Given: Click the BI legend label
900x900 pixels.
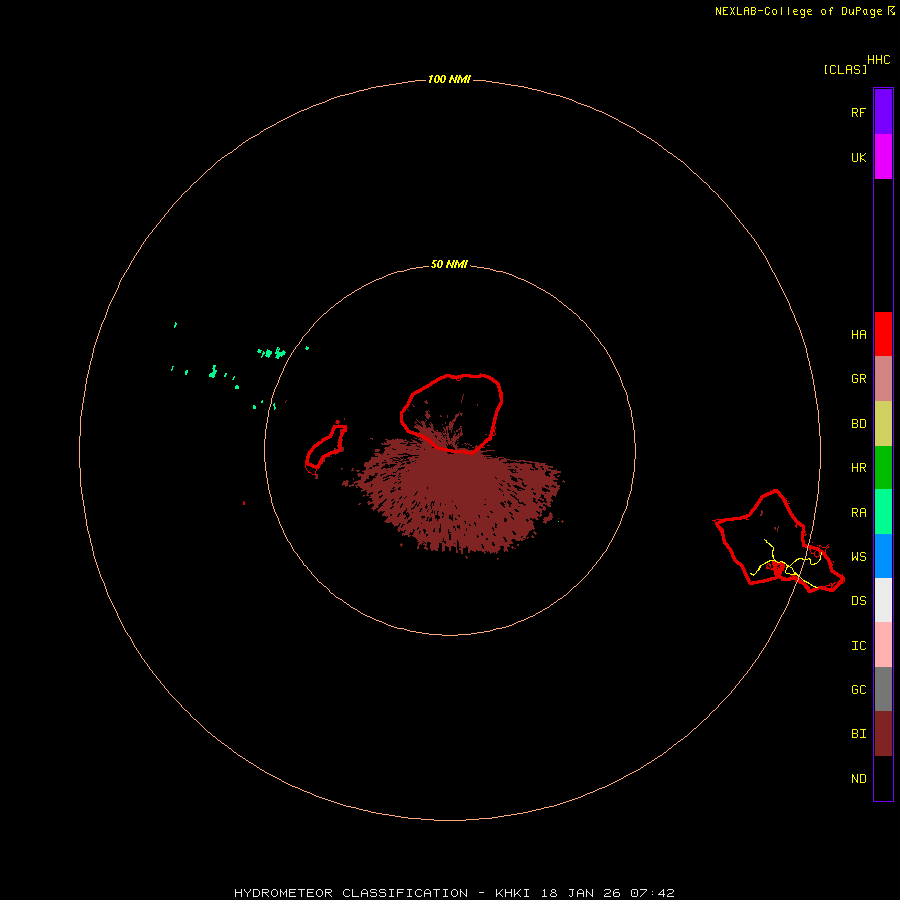Looking at the screenshot, I should click(858, 734).
